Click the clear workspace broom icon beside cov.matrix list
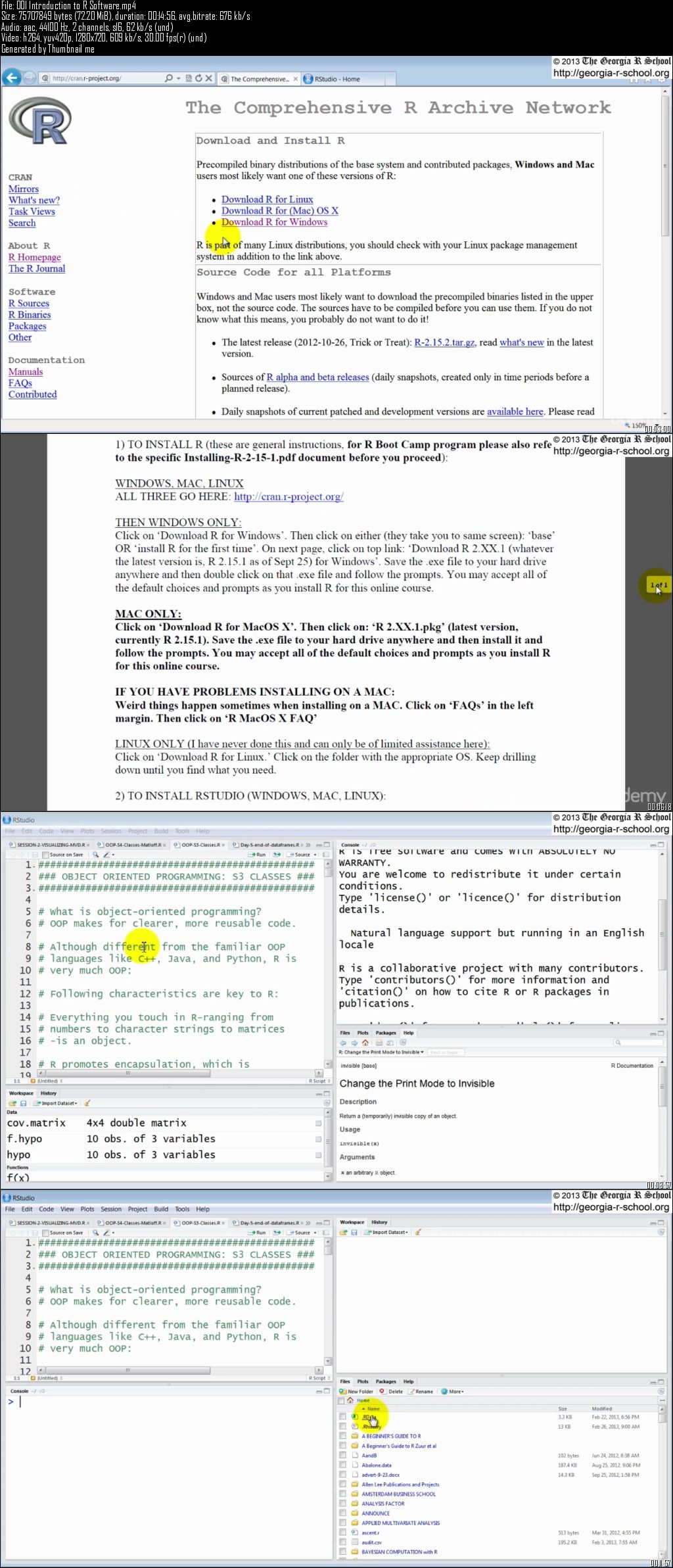This screenshot has width=673, height=1568. click(x=87, y=1103)
